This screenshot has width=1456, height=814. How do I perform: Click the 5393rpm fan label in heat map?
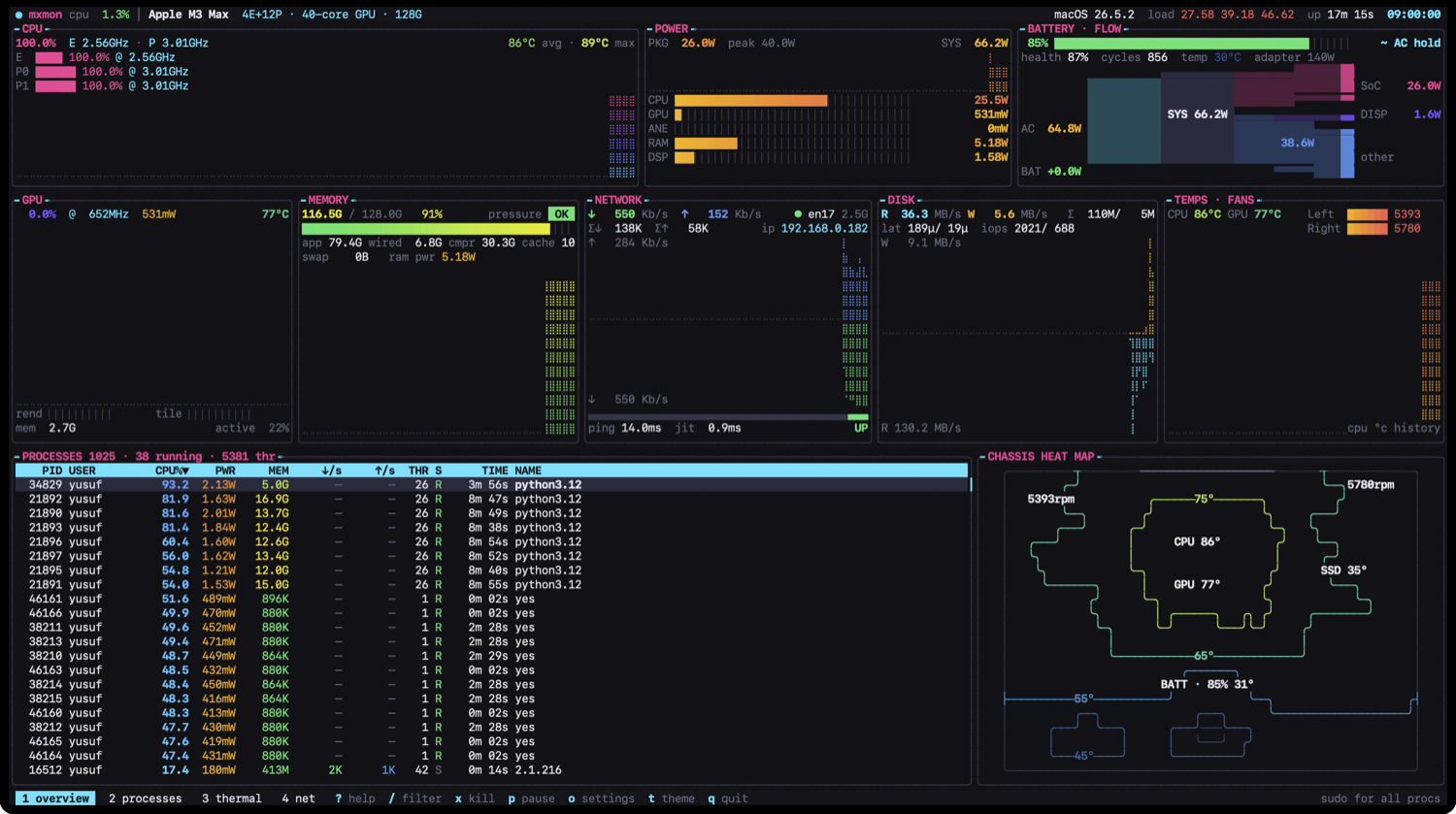point(1051,499)
